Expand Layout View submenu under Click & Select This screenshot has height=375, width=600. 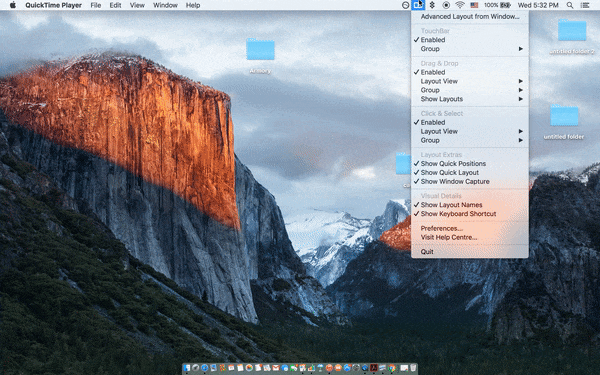[470, 131]
